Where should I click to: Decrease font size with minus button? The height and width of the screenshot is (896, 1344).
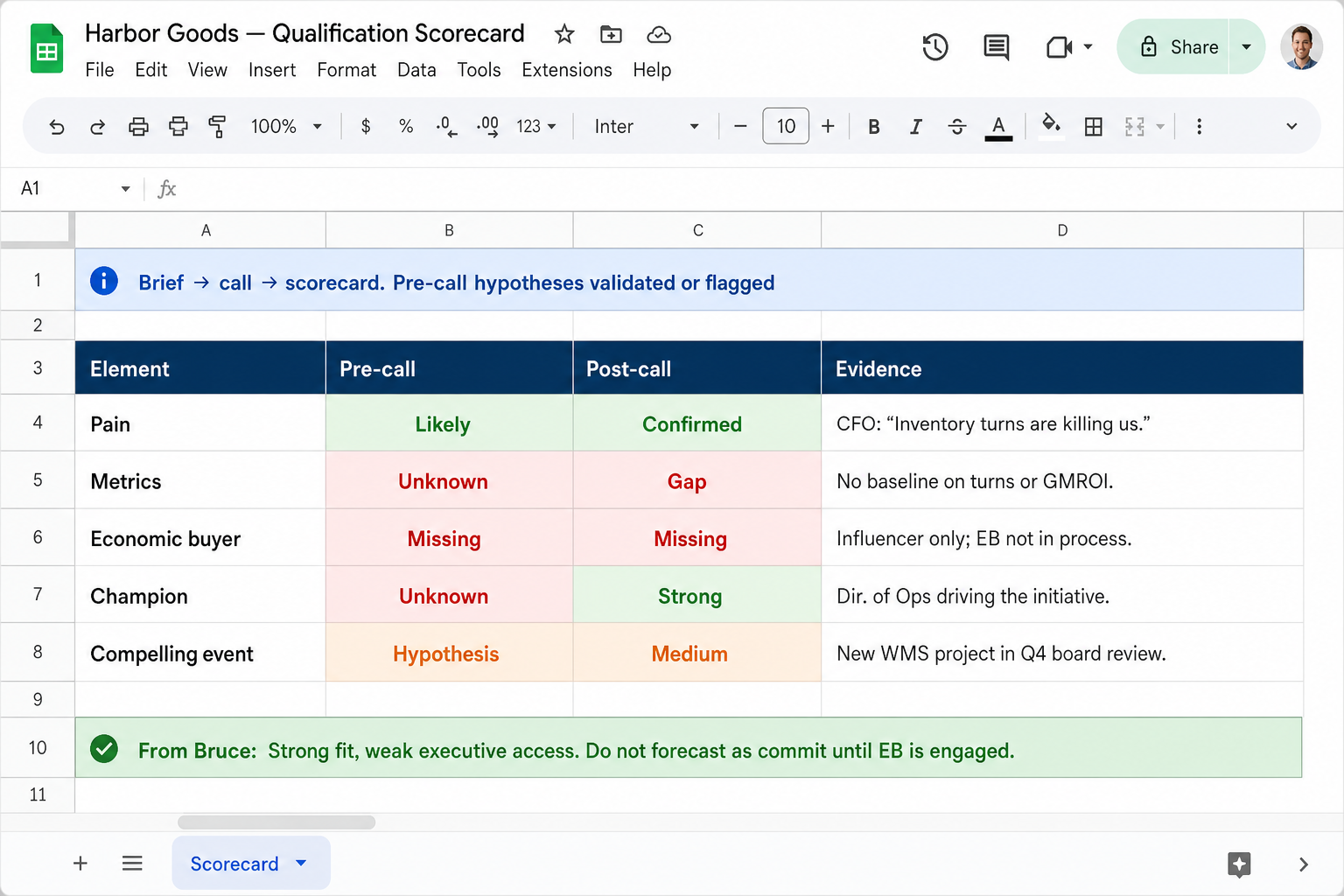coord(740,127)
